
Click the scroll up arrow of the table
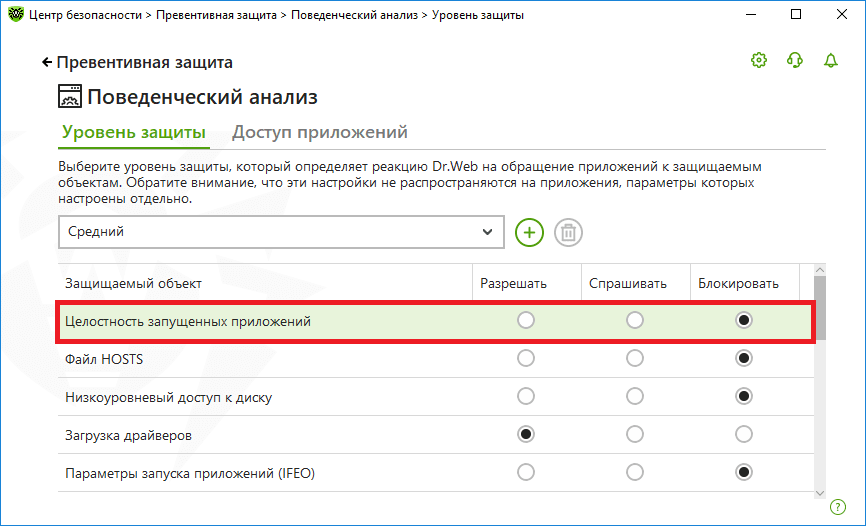point(820,270)
